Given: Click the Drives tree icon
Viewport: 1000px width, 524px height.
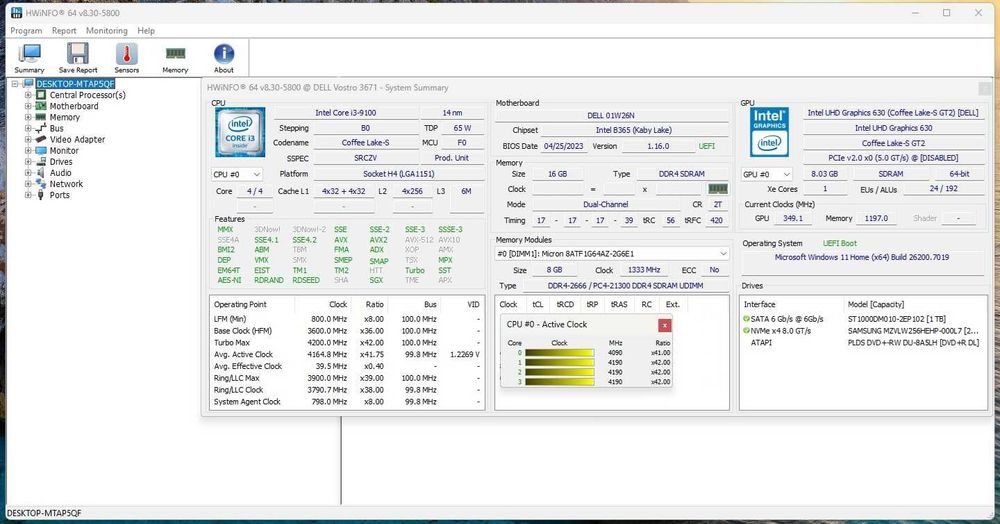Looking at the screenshot, I should pos(41,161).
